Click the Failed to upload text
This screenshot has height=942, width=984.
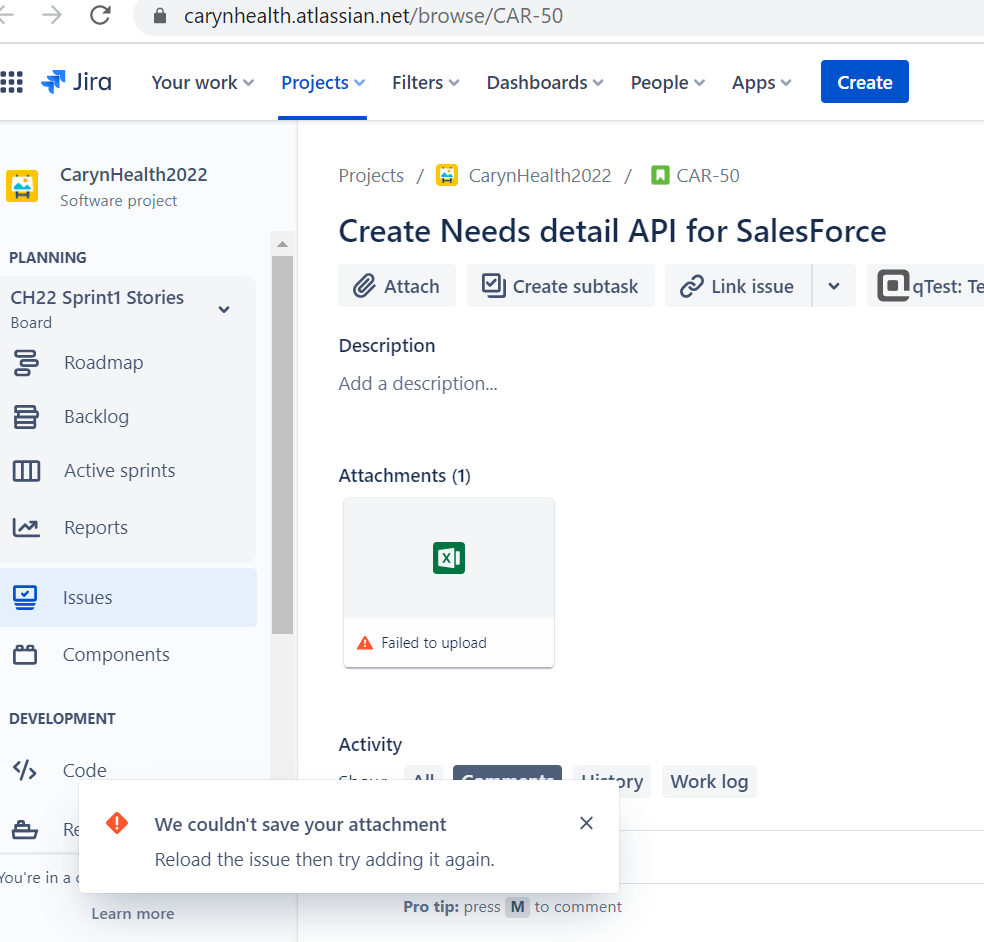434,643
